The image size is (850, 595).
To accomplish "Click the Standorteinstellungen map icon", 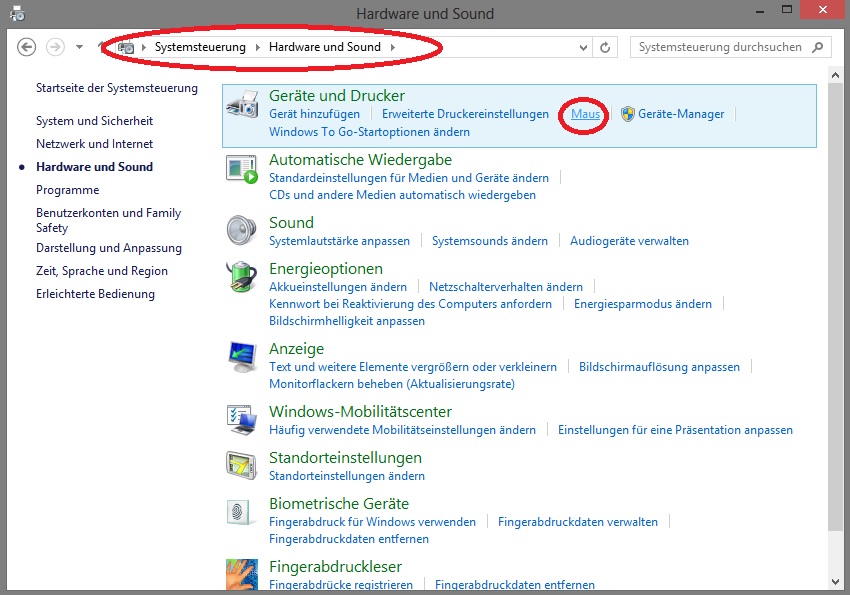I will tap(242, 465).
